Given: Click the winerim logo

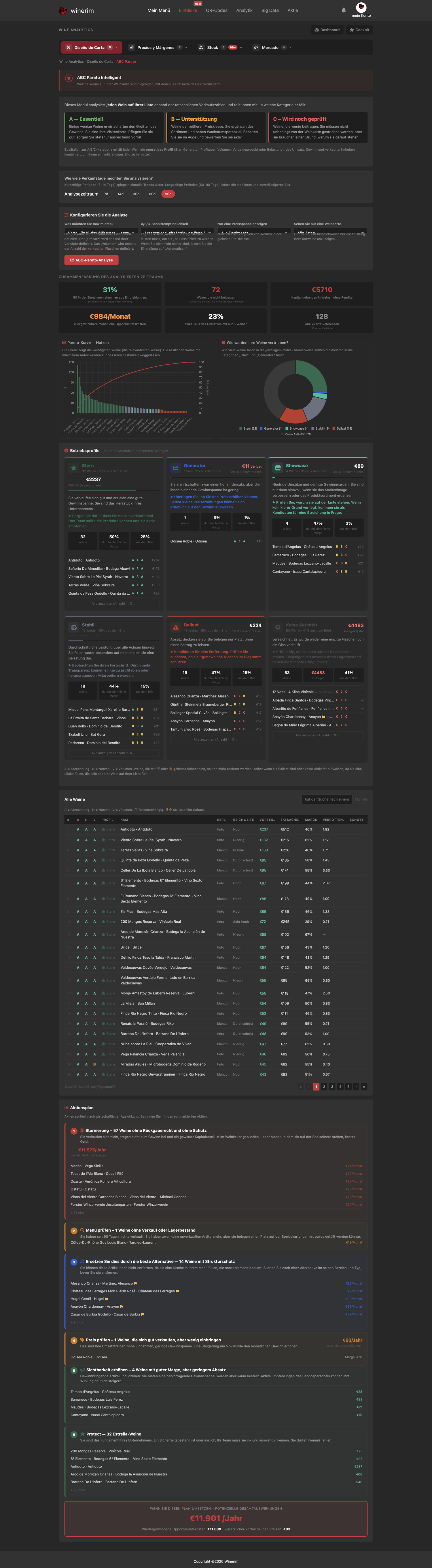Looking at the screenshot, I should tap(76, 10).
